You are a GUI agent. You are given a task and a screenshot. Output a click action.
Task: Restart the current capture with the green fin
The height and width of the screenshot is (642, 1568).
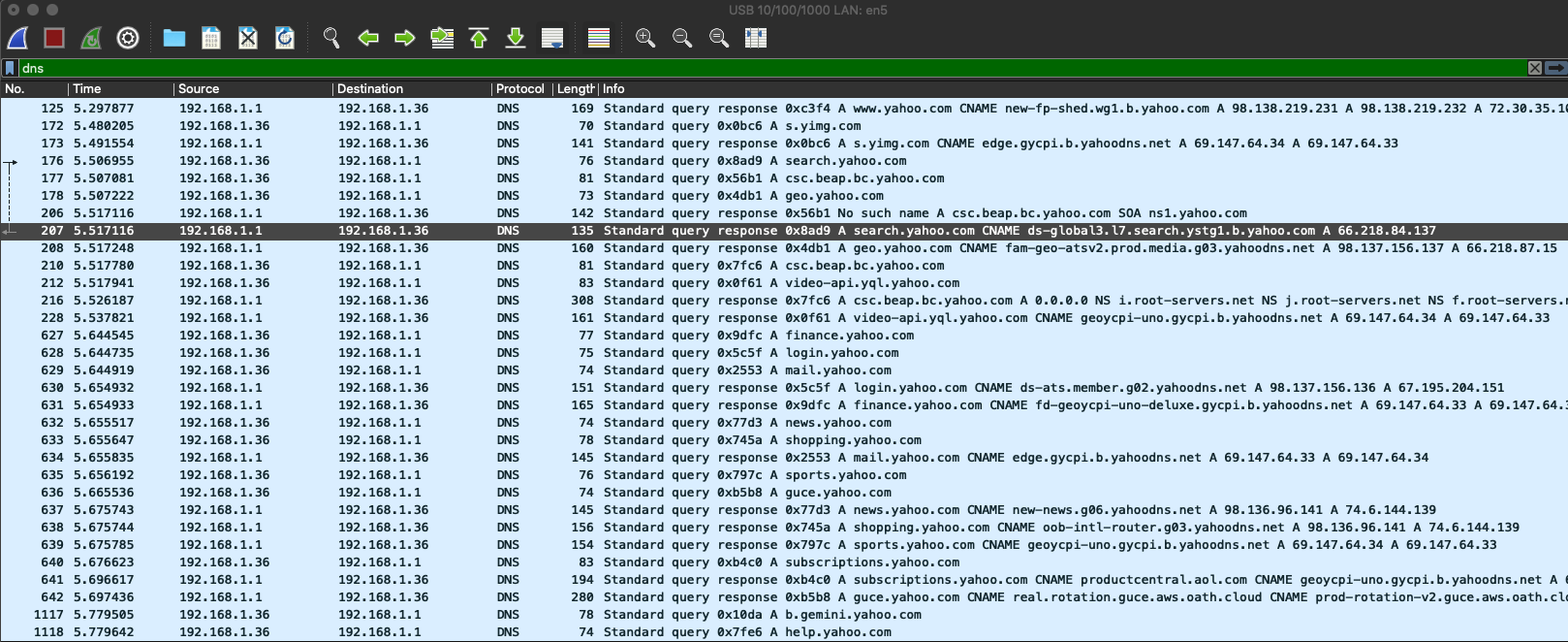tap(91, 38)
